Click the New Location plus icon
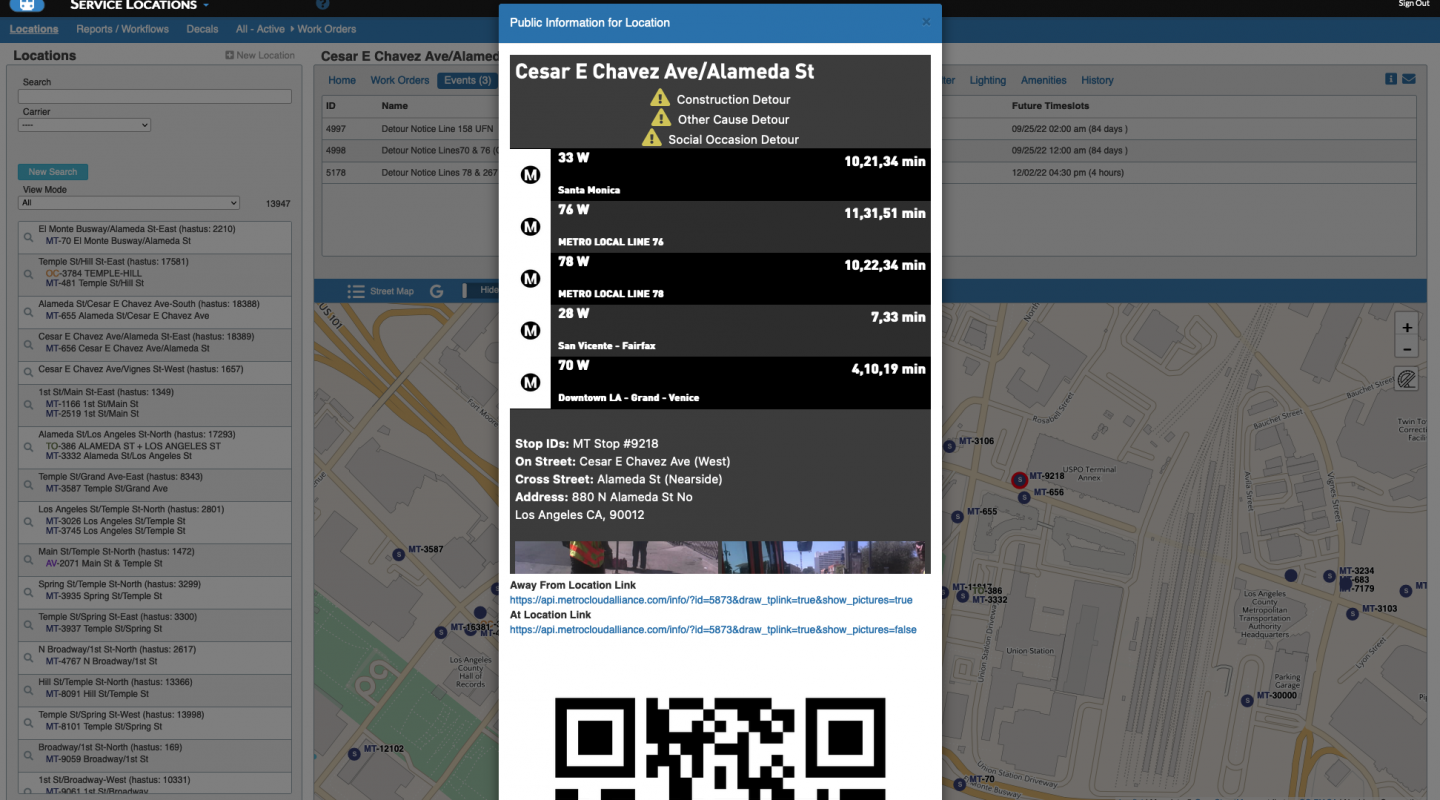The height and width of the screenshot is (800, 1440). tap(230, 56)
